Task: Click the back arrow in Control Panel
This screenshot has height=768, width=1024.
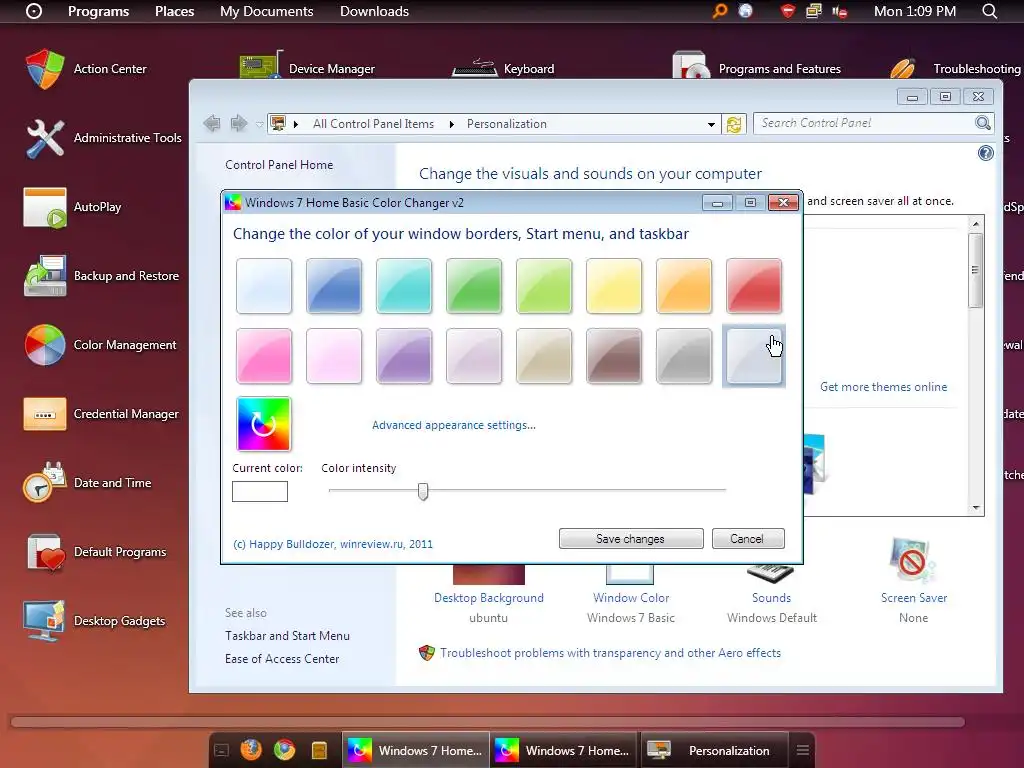Action: tap(212, 123)
